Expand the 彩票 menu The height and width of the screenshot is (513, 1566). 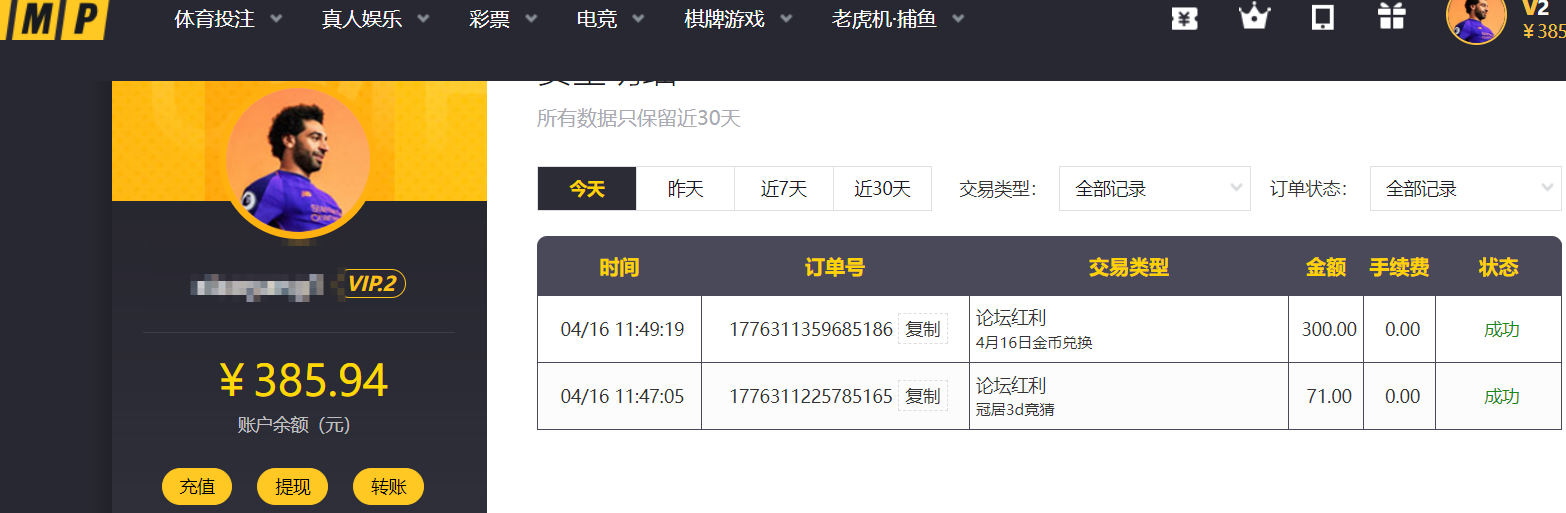coord(503,19)
